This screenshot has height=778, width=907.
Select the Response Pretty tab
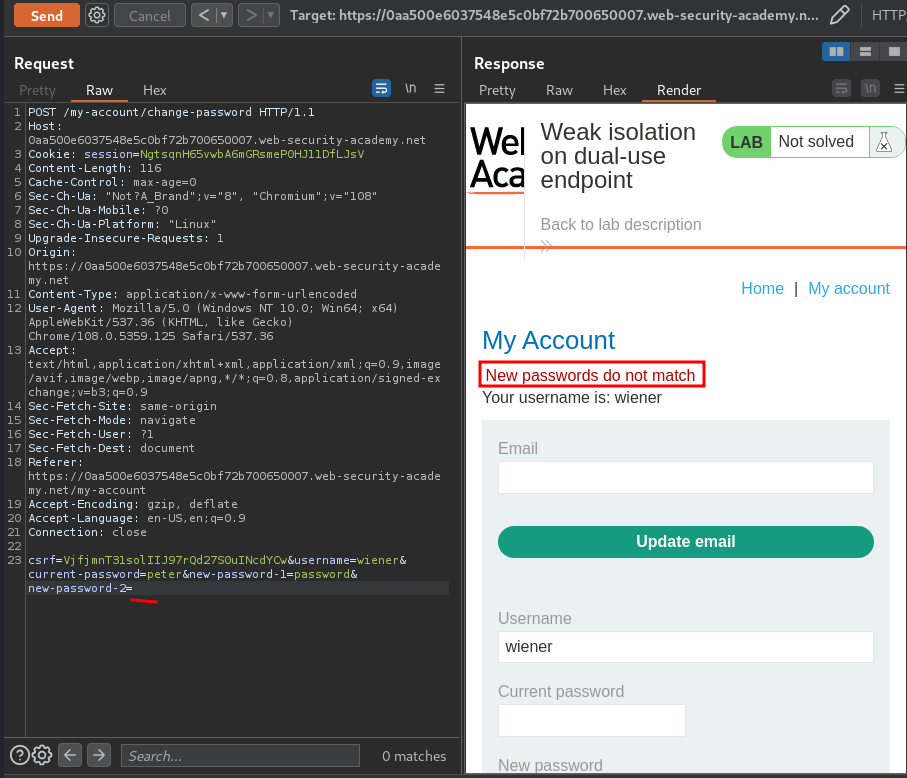tap(497, 90)
